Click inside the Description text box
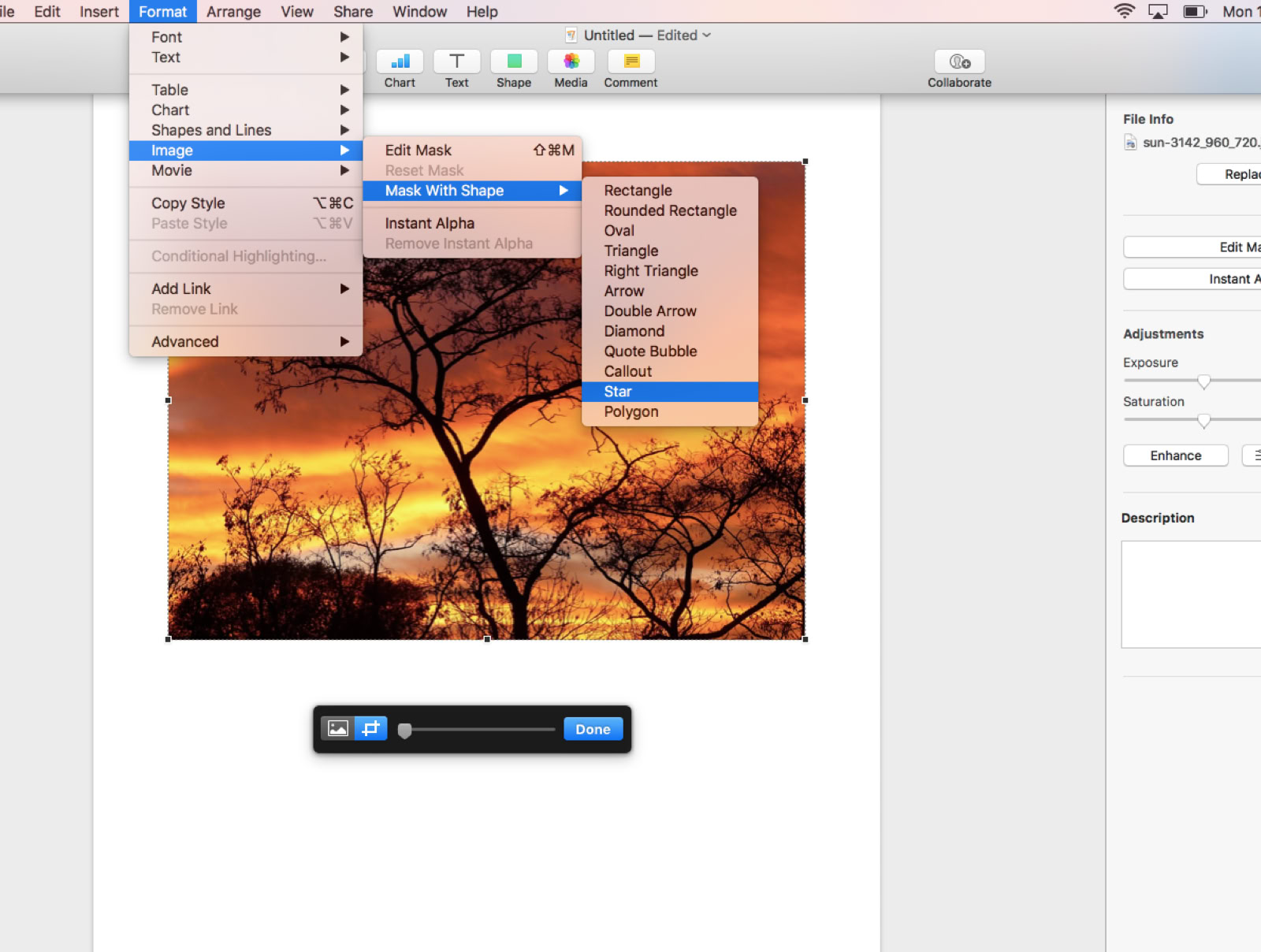Screen dimensions: 1261x952 1190,594
